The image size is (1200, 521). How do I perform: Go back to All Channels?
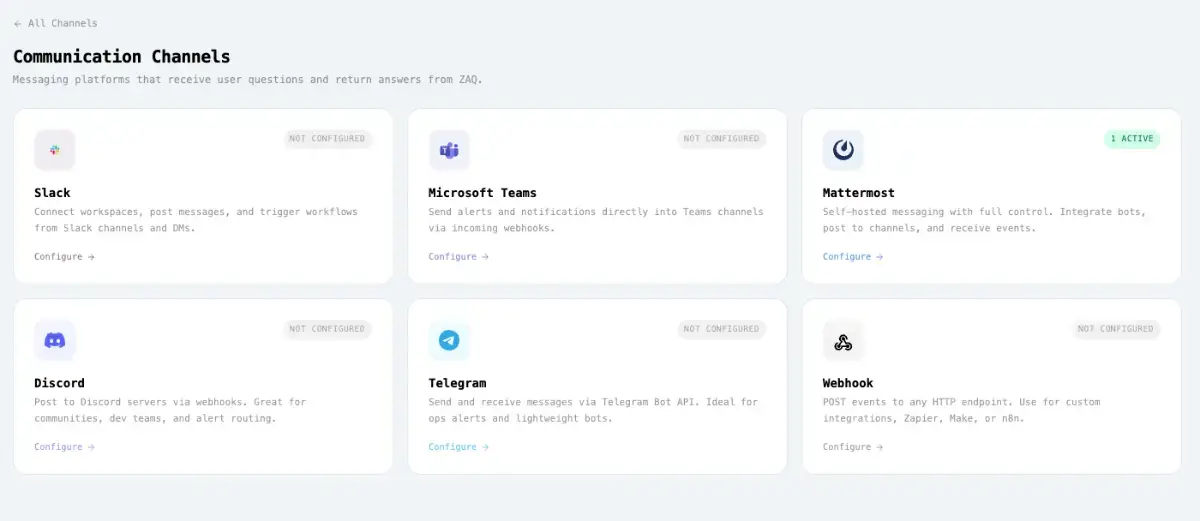coord(56,23)
